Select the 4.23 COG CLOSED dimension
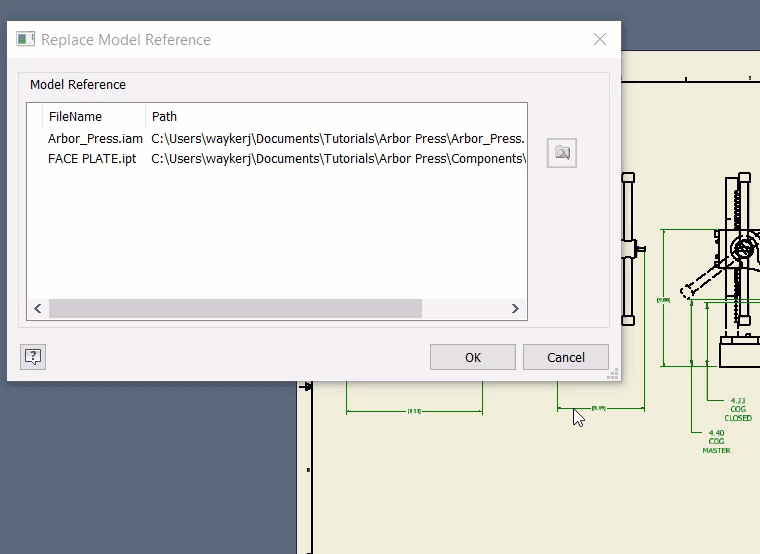The width and height of the screenshot is (760, 554). click(738, 409)
